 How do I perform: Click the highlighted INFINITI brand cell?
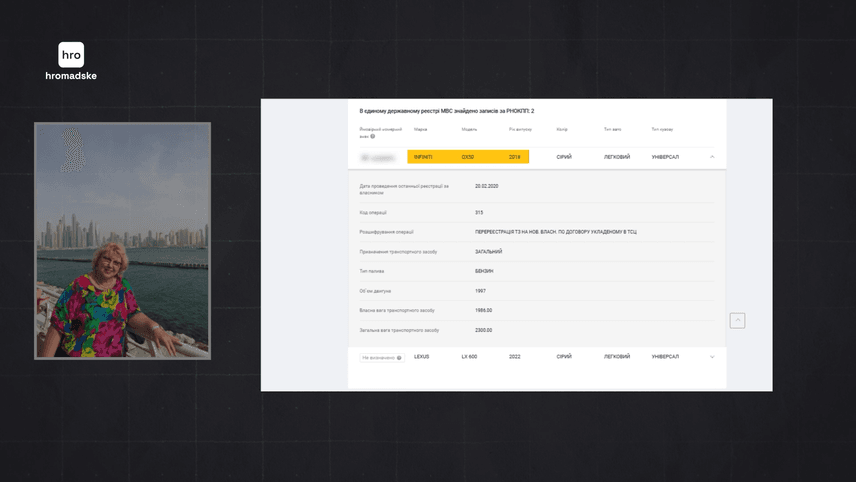425,157
